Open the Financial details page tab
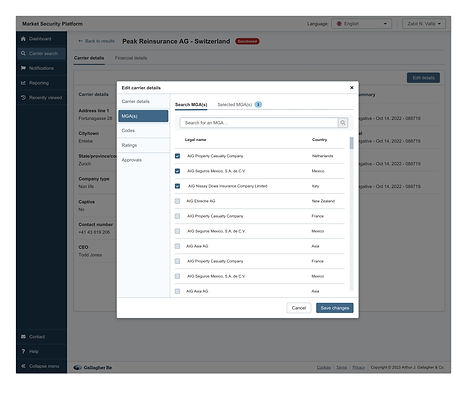The image size is (475, 399). [131, 58]
